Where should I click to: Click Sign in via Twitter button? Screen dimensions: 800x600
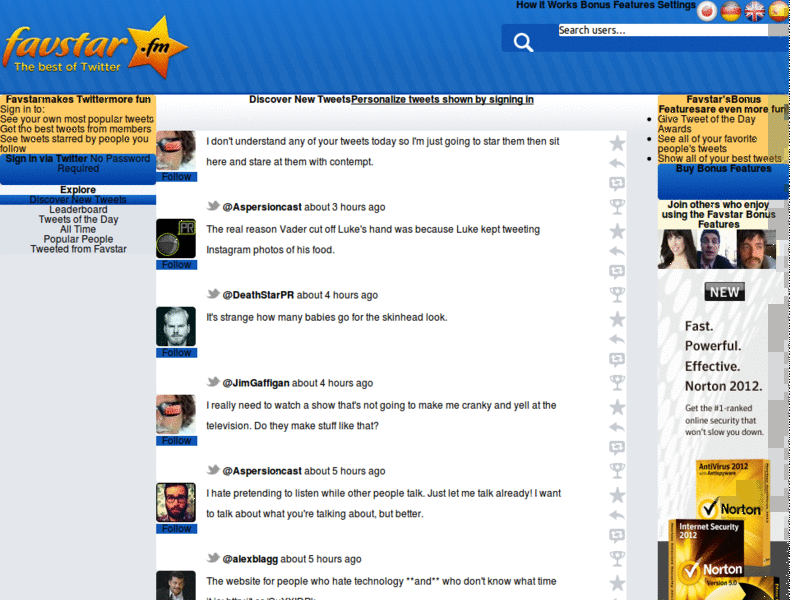78,168
